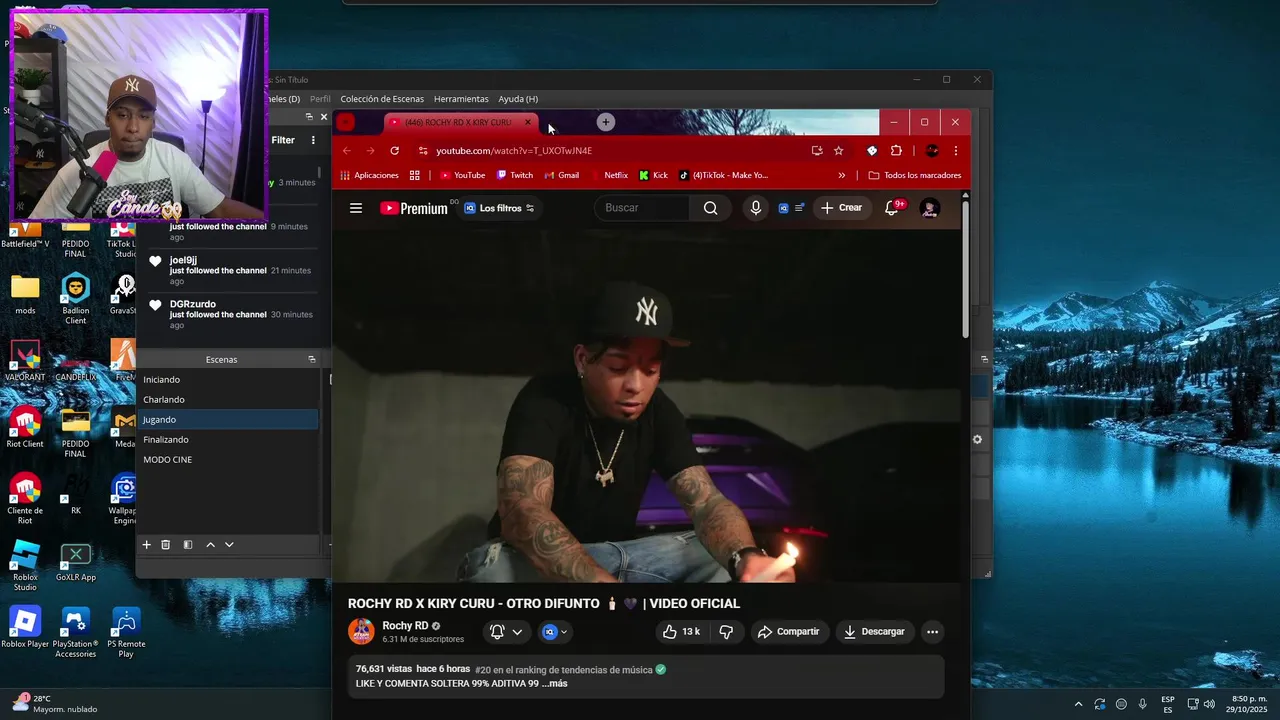Open the Kick bookmark
This screenshot has height=720, width=1280.
click(653, 175)
